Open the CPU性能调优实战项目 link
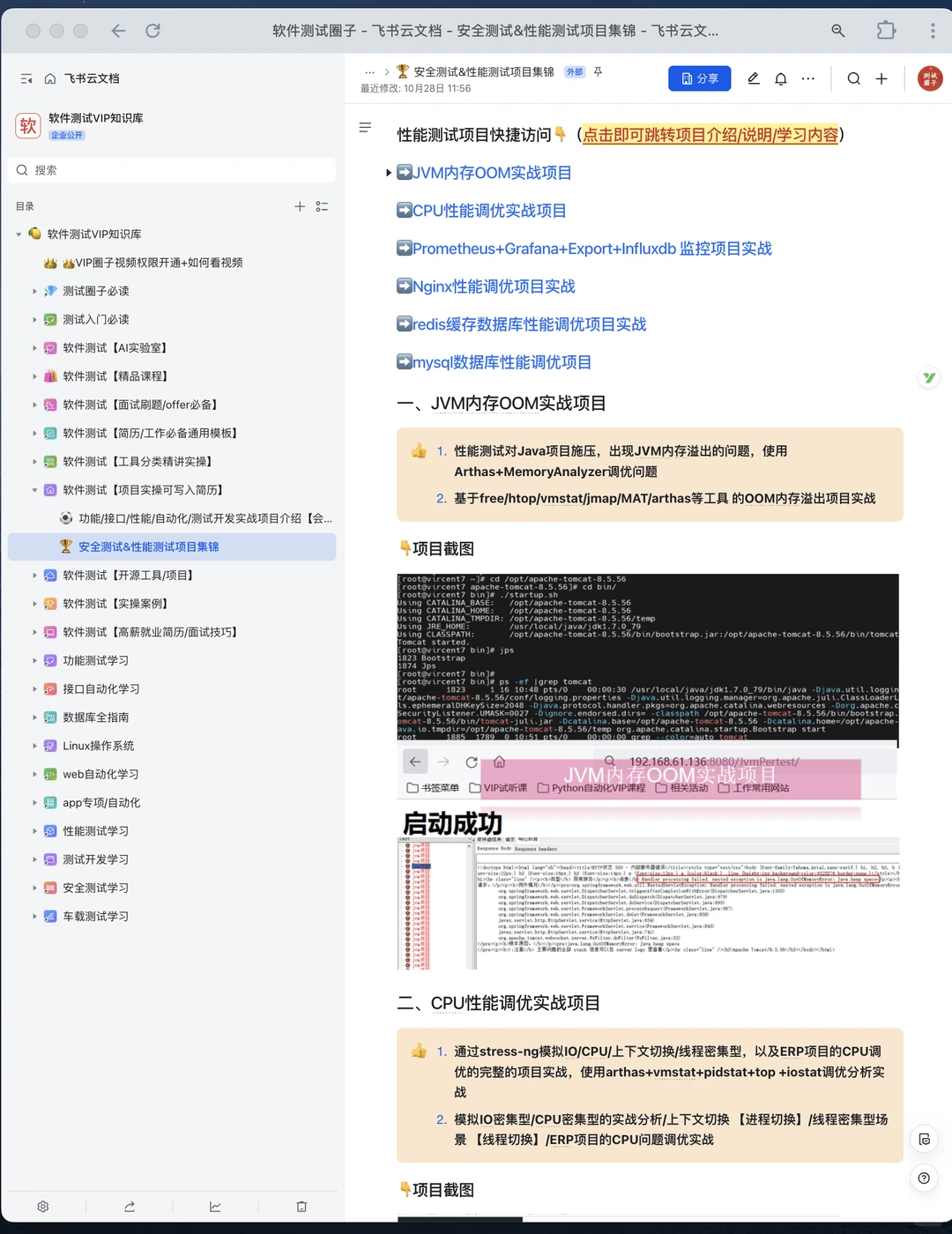The height and width of the screenshot is (1234, 952). pyautogui.click(x=487, y=211)
